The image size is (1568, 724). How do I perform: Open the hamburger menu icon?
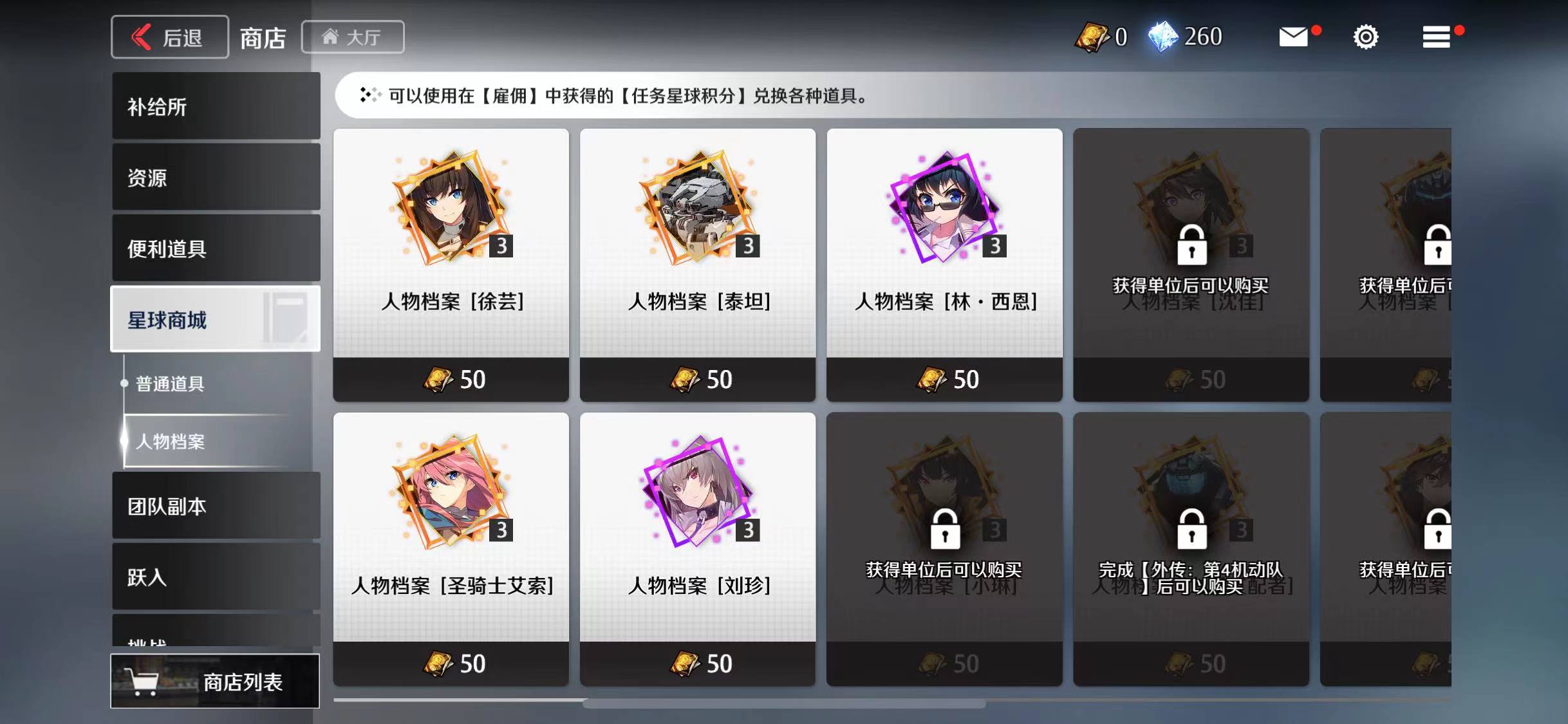click(x=1436, y=37)
